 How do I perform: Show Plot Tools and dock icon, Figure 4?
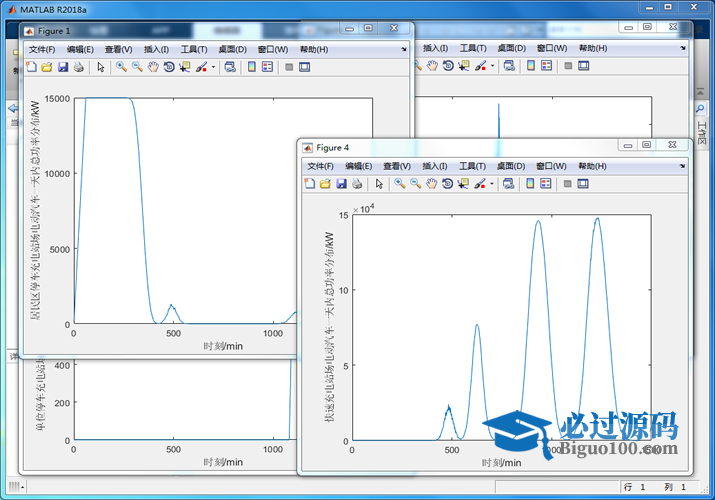[x=583, y=184]
